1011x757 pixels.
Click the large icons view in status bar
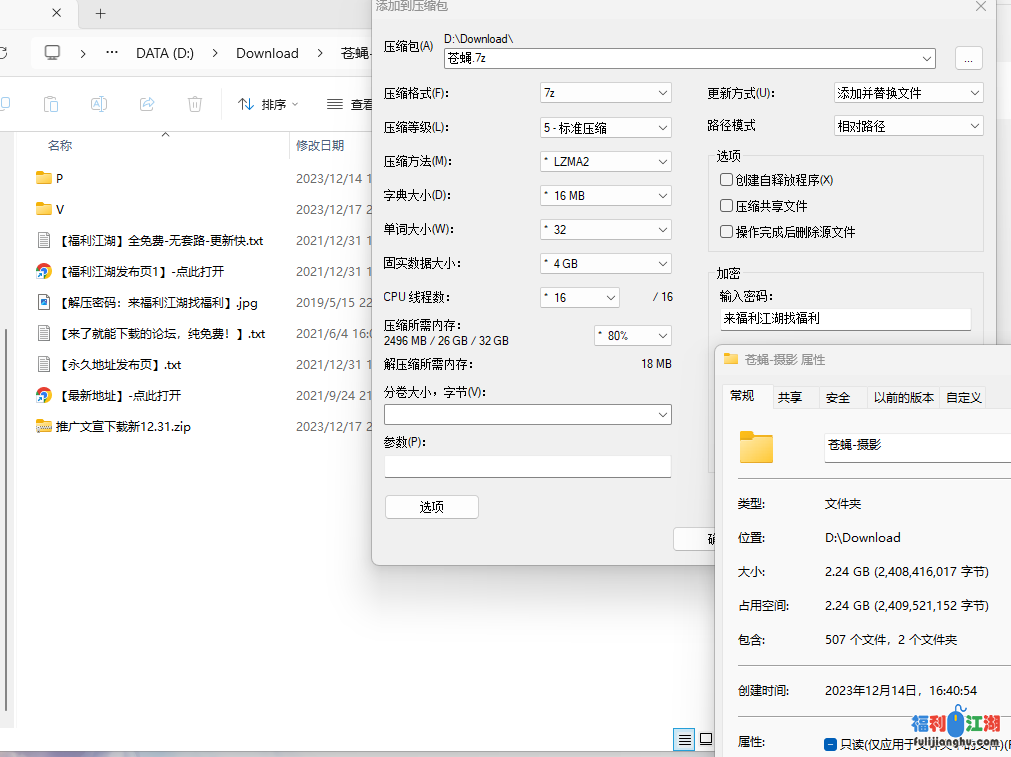(705, 739)
